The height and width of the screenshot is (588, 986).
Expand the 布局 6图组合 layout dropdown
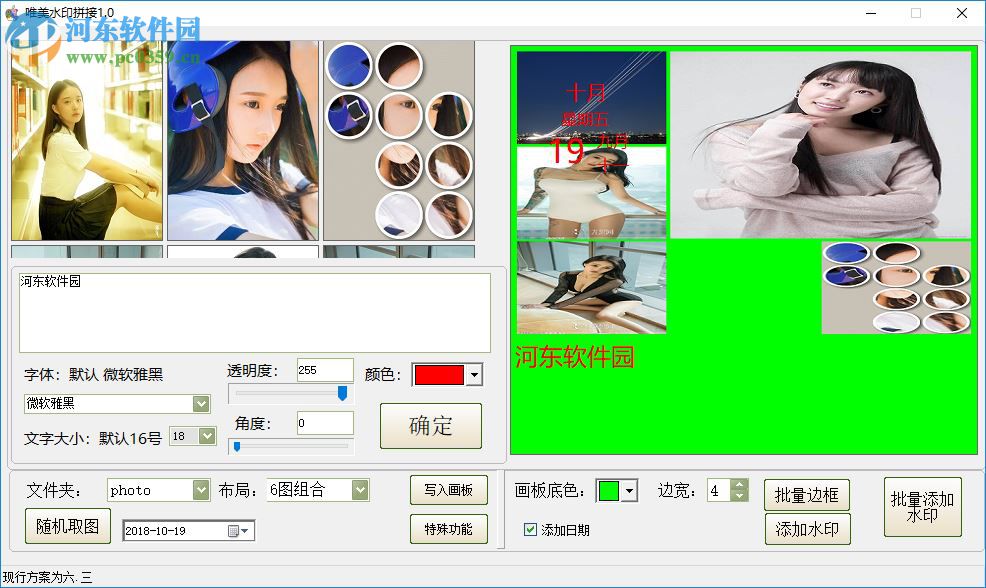click(x=358, y=490)
